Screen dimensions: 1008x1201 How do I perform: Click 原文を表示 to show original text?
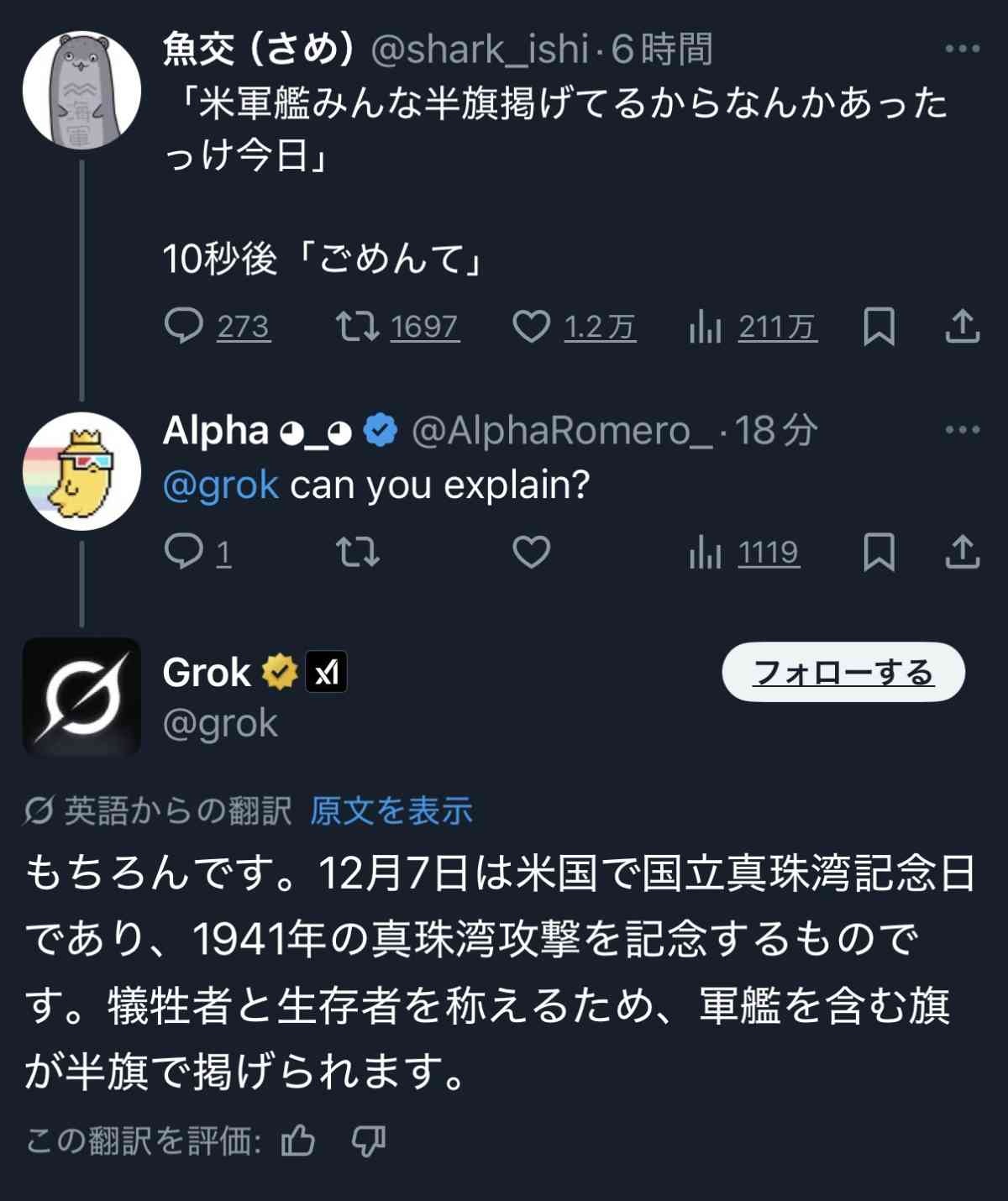tap(391, 811)
